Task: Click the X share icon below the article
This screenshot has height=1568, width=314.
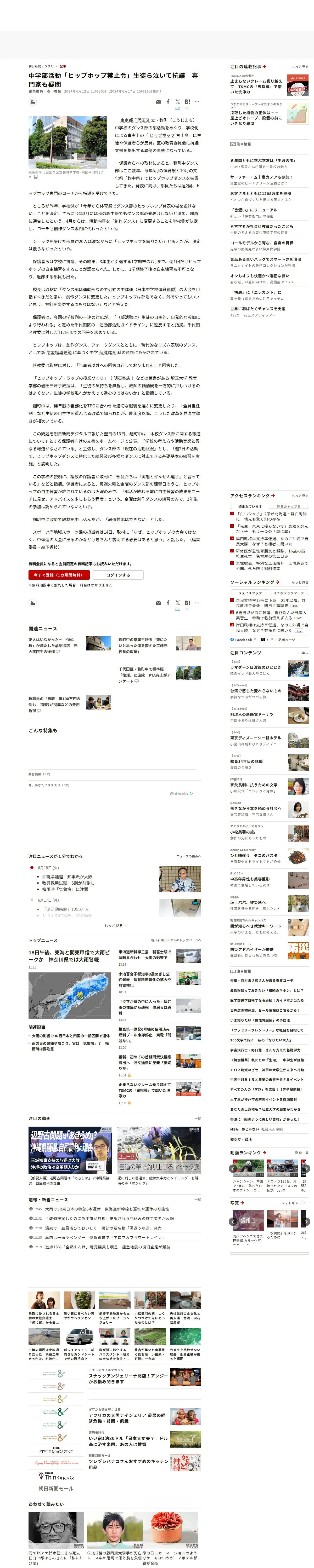Action: click(x=177, y=603)
